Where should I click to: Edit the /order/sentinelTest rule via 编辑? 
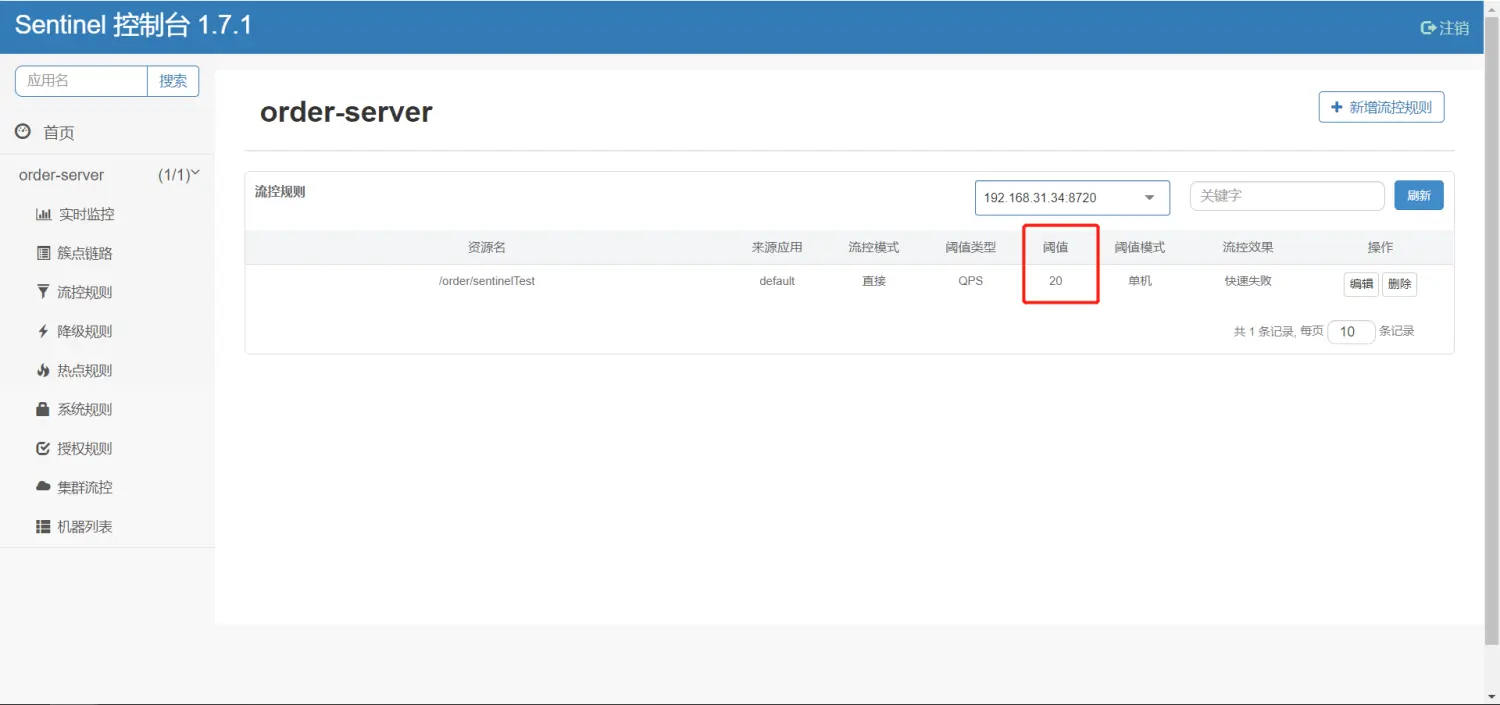coord(1361,284)
